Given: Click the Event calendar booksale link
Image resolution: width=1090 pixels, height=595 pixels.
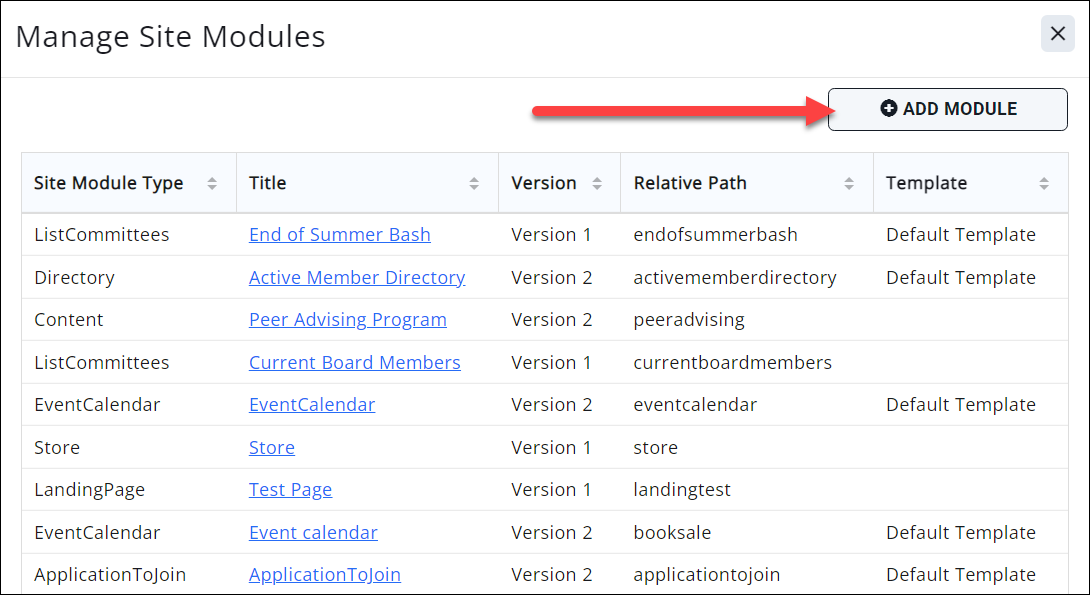Looking at the screenshot, I should click(x=313, y=532).
